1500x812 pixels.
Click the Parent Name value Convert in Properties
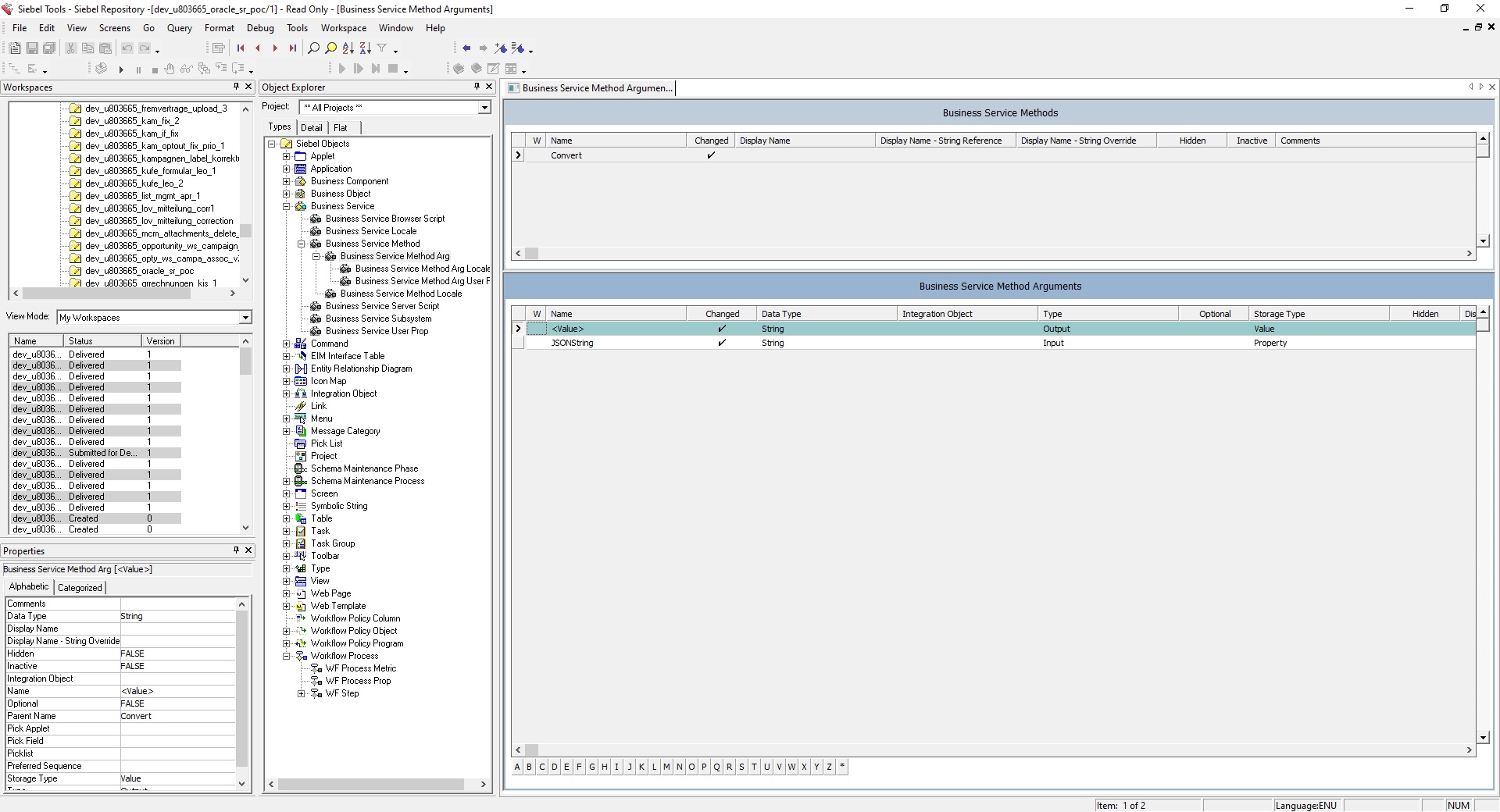[177, 716]
